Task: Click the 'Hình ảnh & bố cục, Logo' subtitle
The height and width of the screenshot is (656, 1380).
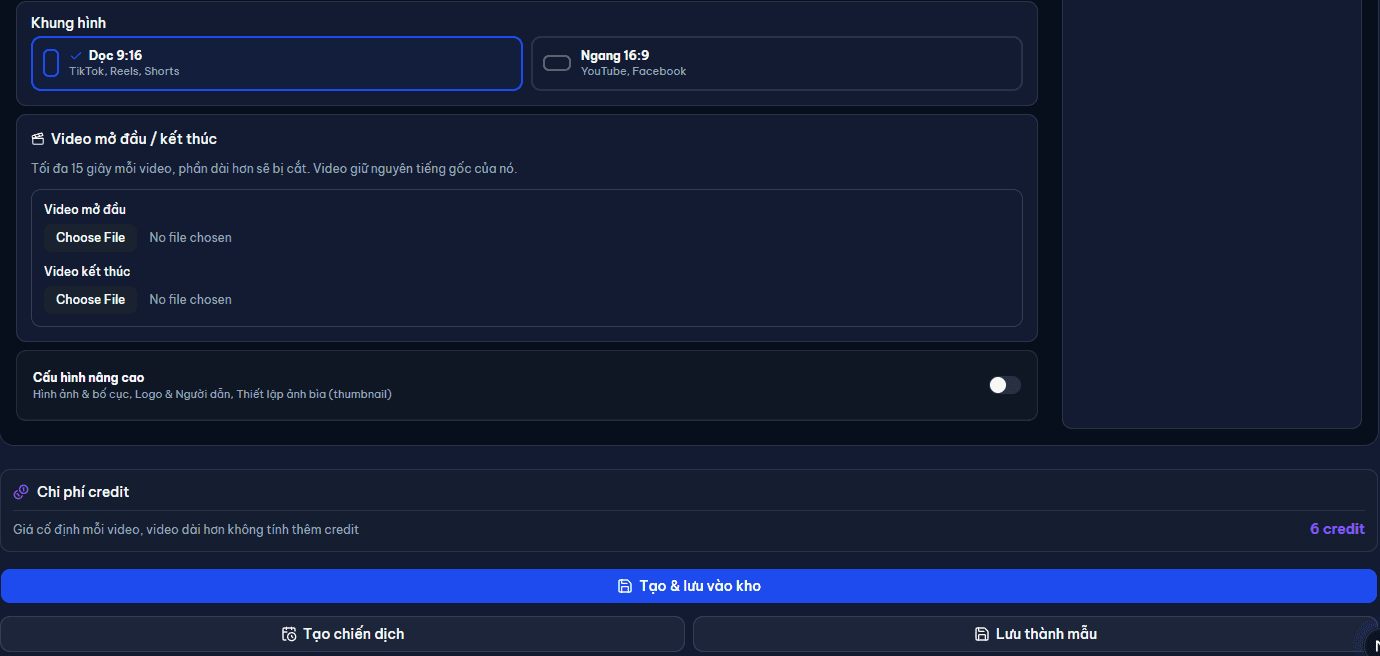Action: [x=212, y=394]
